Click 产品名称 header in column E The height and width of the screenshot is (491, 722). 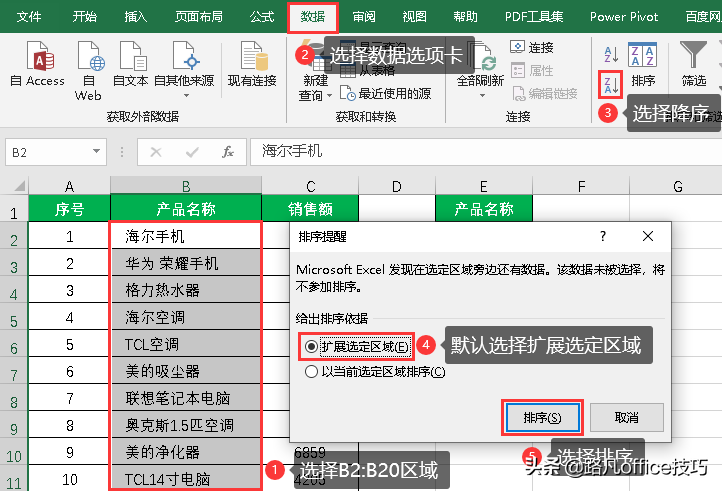484,209
